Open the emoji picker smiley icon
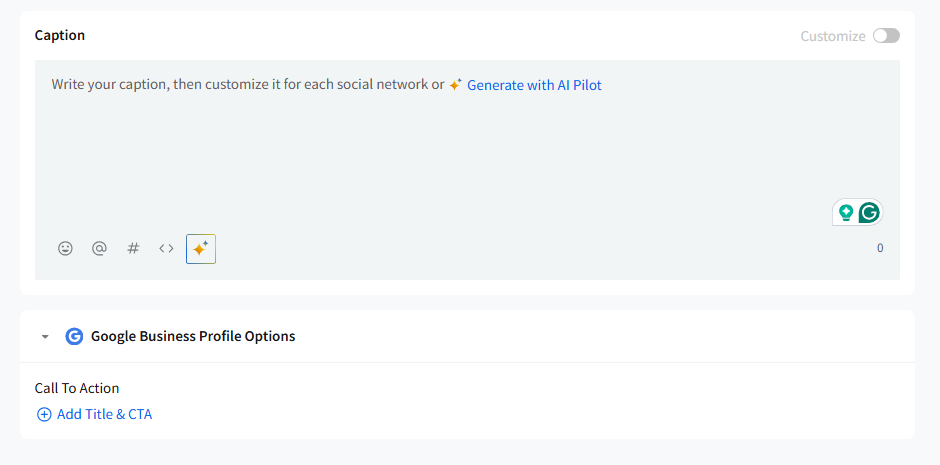Viewport: 940px width, 465px height. [x=65, y=248]
